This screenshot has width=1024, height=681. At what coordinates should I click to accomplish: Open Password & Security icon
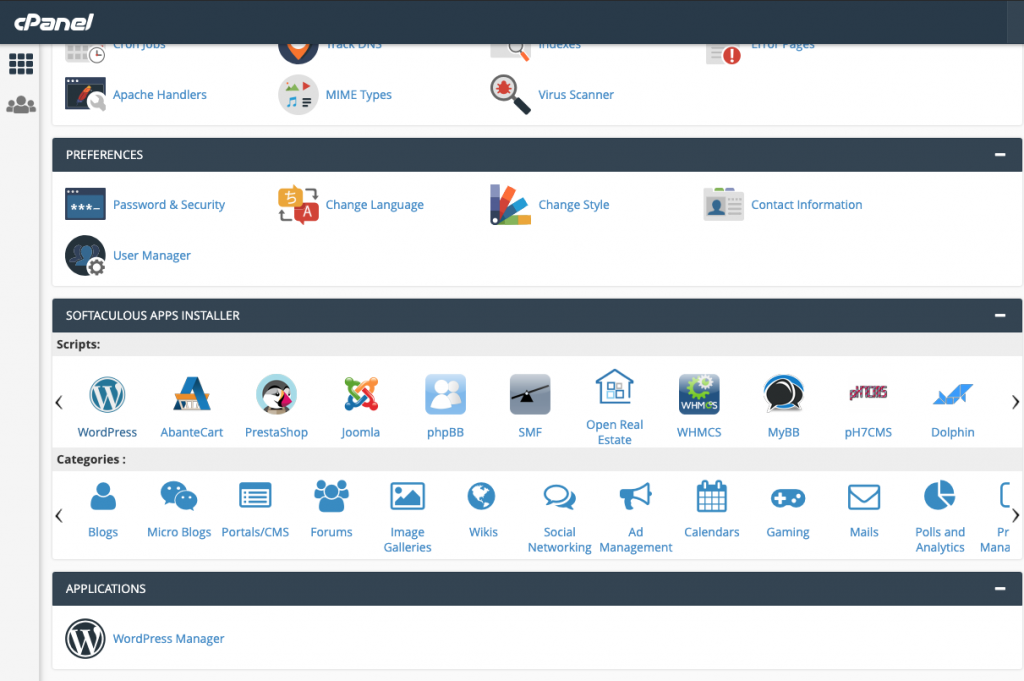(85, 204)
